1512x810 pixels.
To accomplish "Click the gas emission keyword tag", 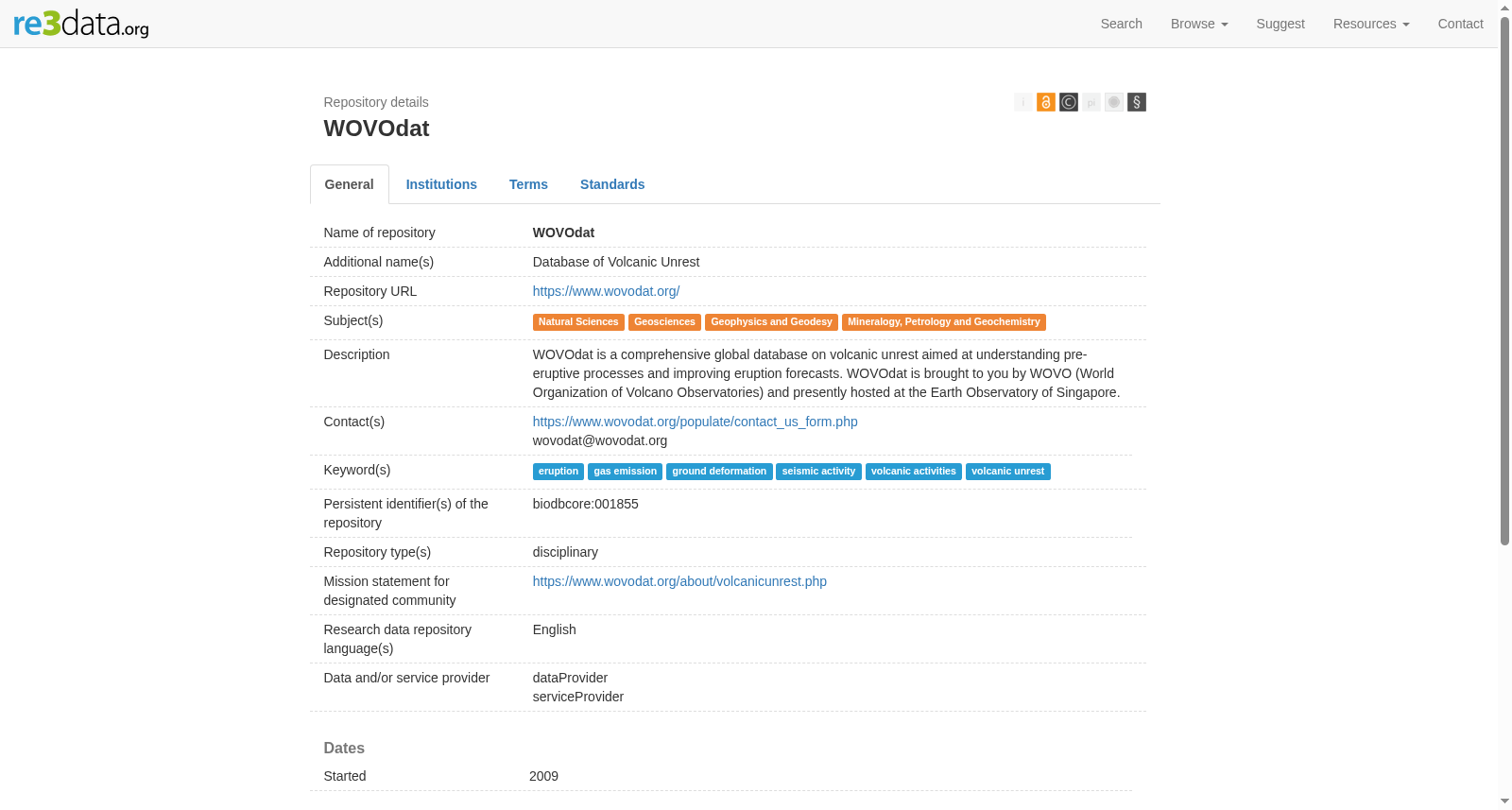I will click(x=625, y=472).
